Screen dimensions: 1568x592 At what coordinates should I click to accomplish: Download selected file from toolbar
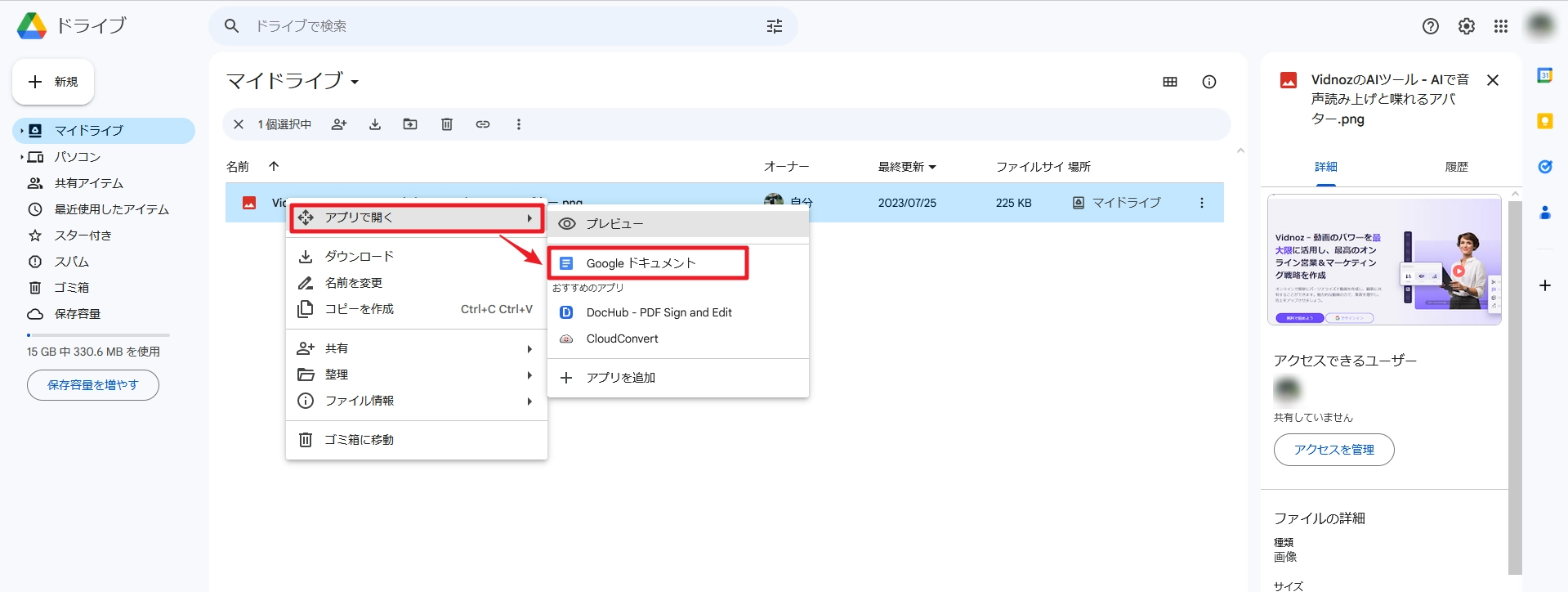(375, 124)
